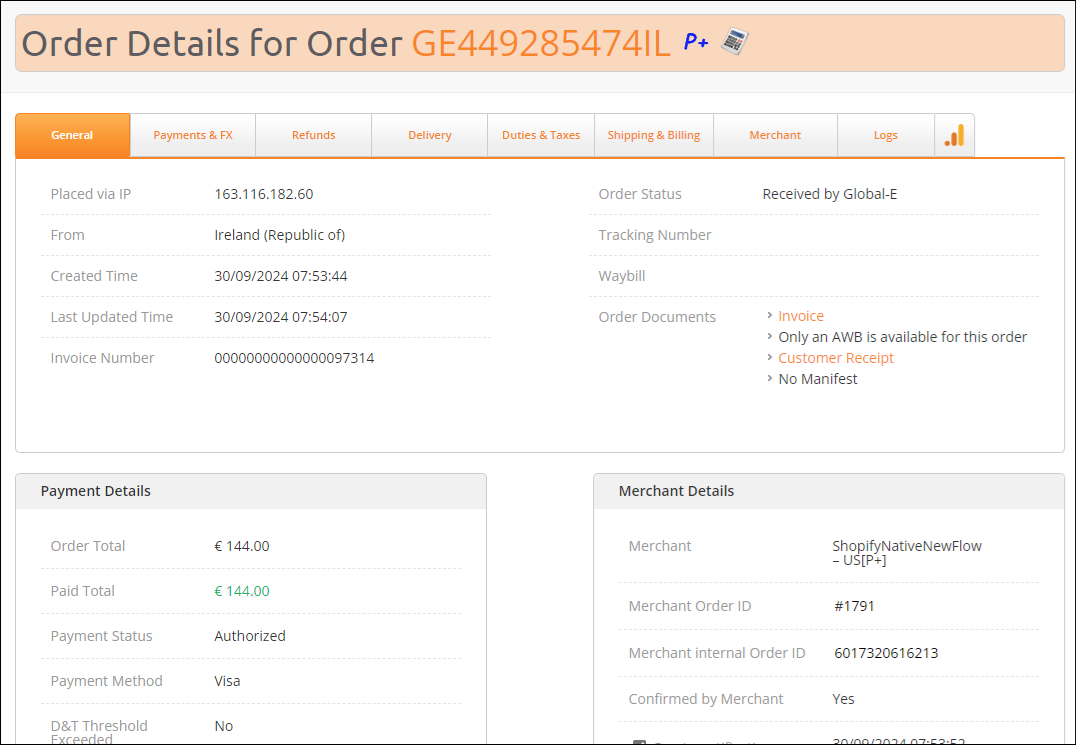Click the blue P+ icon in header

point(696,43)
